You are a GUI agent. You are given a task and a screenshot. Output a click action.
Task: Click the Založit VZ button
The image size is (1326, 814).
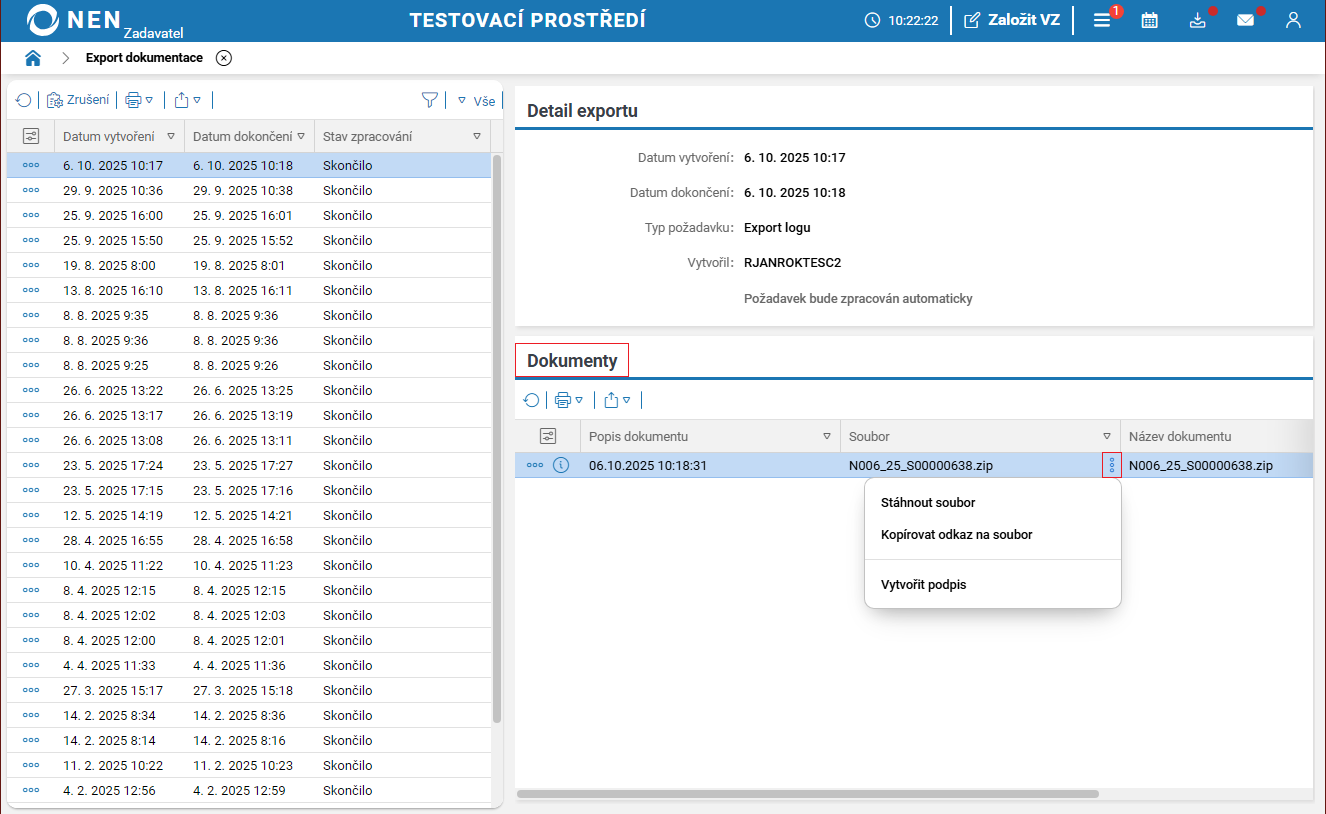[x=1011, y=20]
